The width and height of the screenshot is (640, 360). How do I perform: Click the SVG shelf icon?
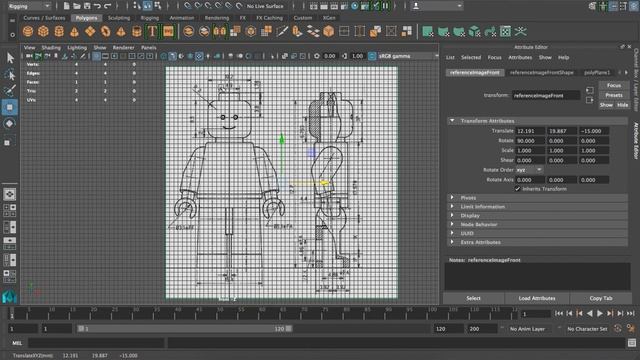coord(168,31)
